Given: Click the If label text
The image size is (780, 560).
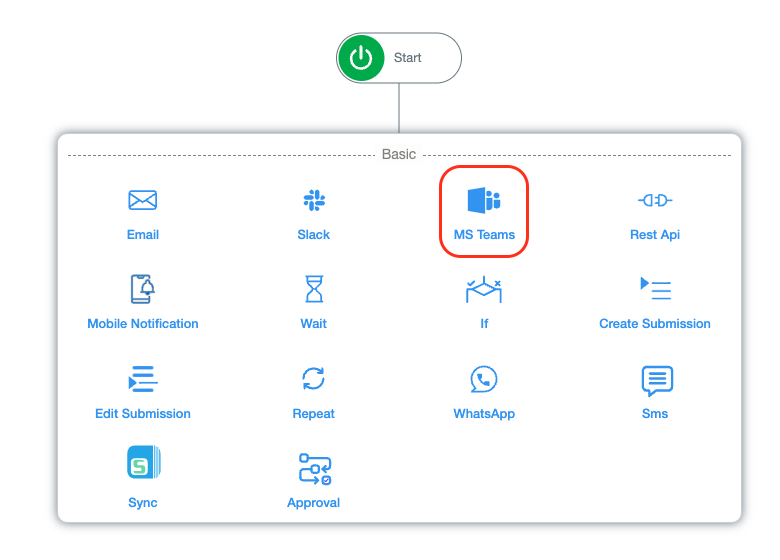Looking at the screenshot, I should [484, 324].
